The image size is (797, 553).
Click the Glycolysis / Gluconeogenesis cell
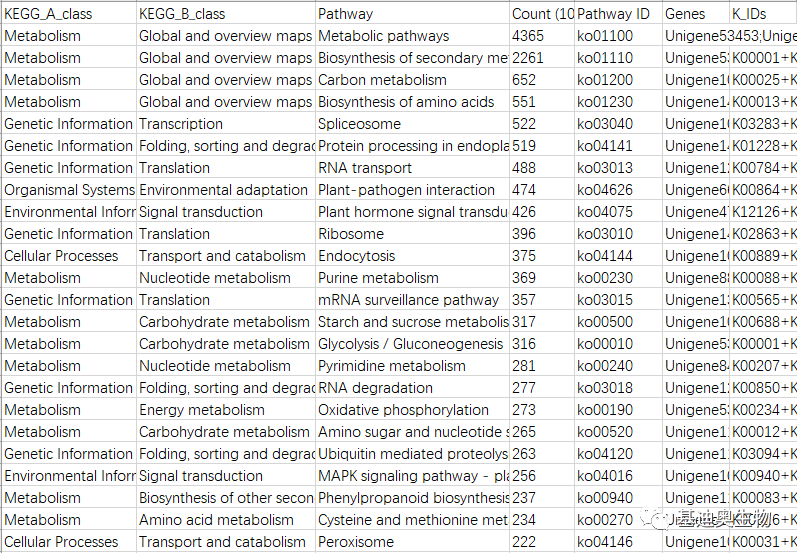[x=413, y=344]
